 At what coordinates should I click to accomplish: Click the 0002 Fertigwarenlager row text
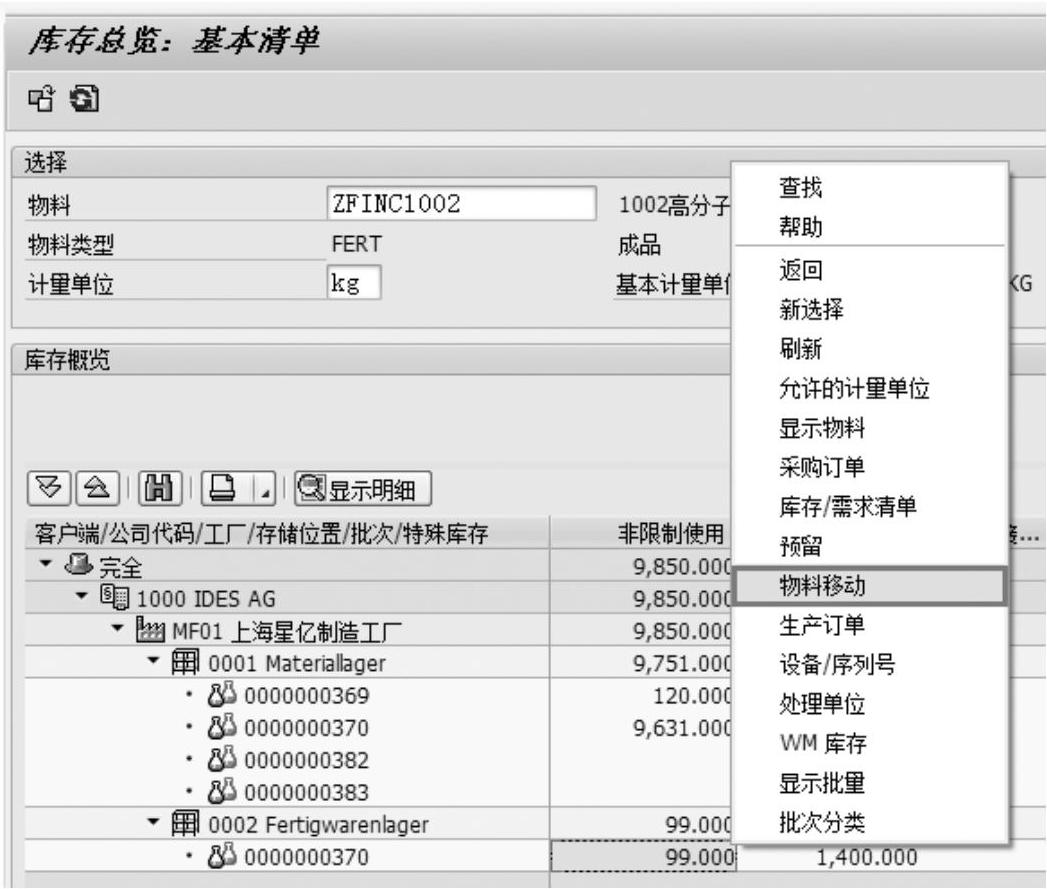pyautogui.click(x=318, y=825)
